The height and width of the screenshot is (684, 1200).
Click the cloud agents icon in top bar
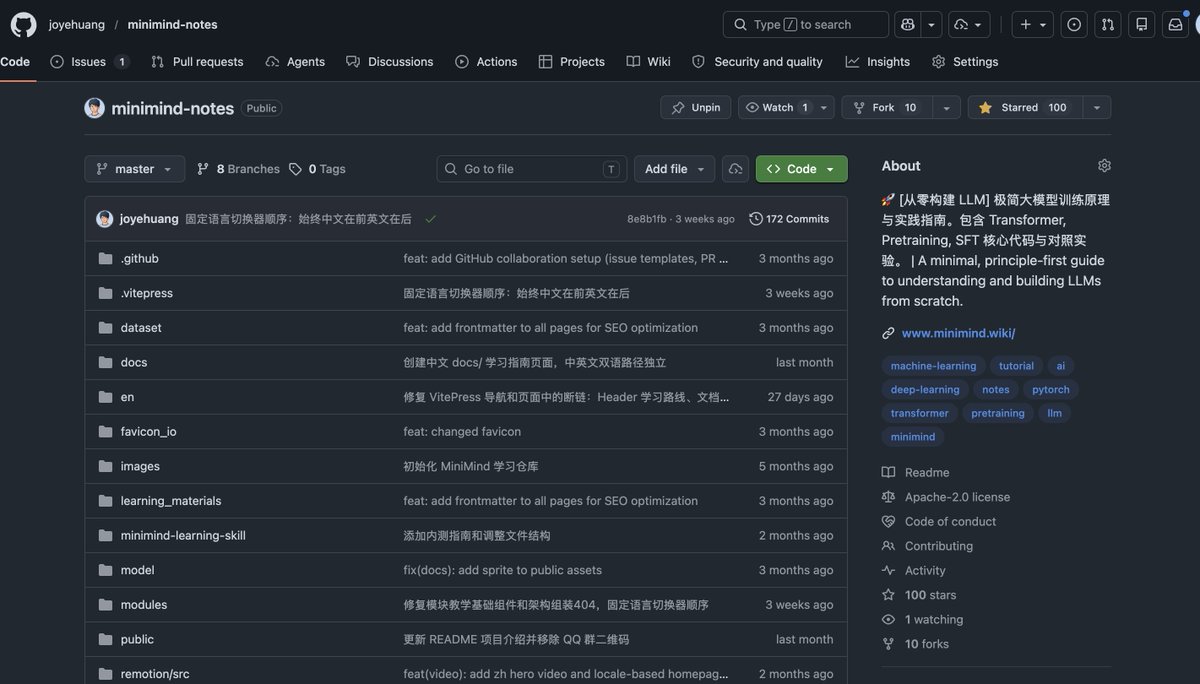[961, 24]
